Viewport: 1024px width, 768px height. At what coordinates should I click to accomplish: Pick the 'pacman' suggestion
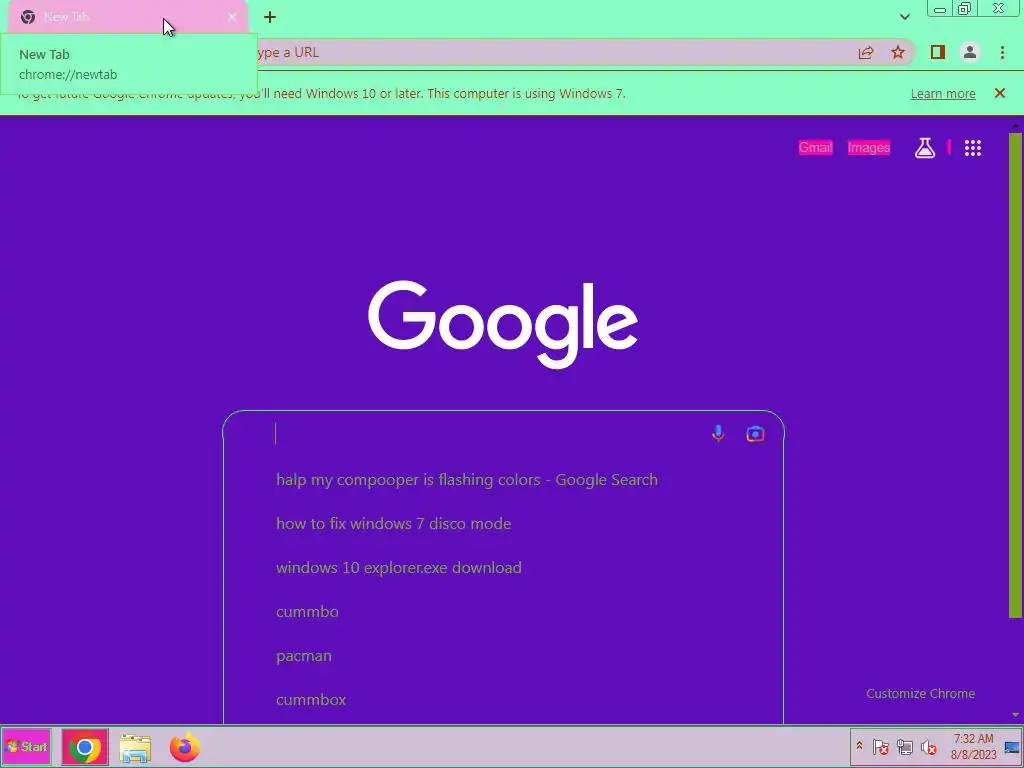coord(503,656)
